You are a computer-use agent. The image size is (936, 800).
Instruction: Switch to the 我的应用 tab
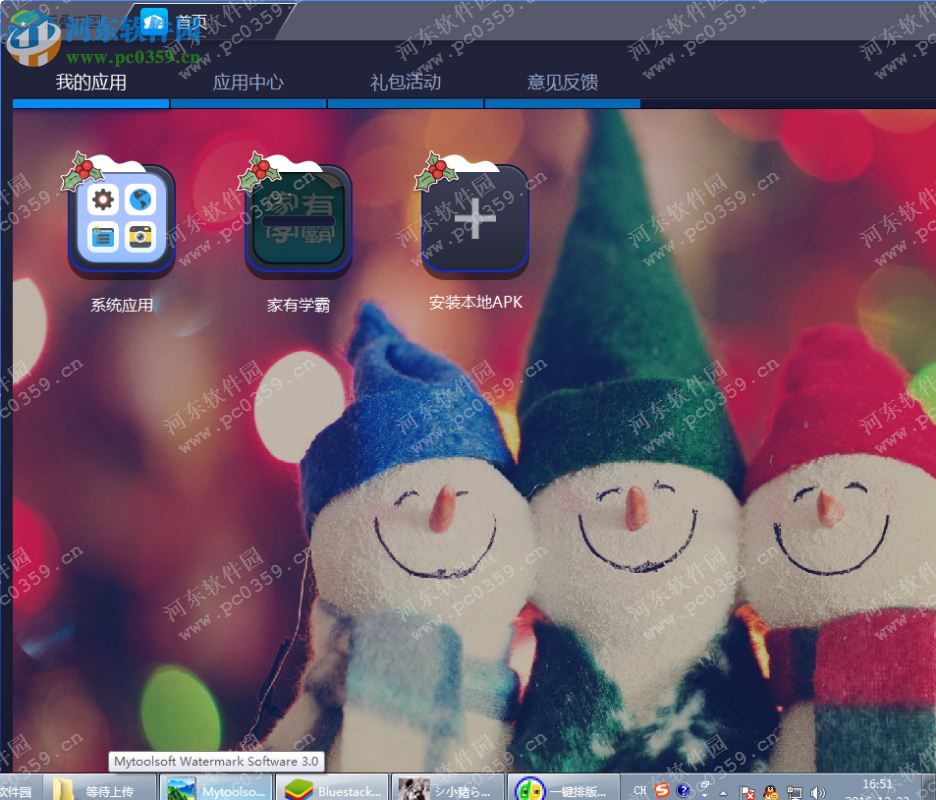(x=91, y=82)
